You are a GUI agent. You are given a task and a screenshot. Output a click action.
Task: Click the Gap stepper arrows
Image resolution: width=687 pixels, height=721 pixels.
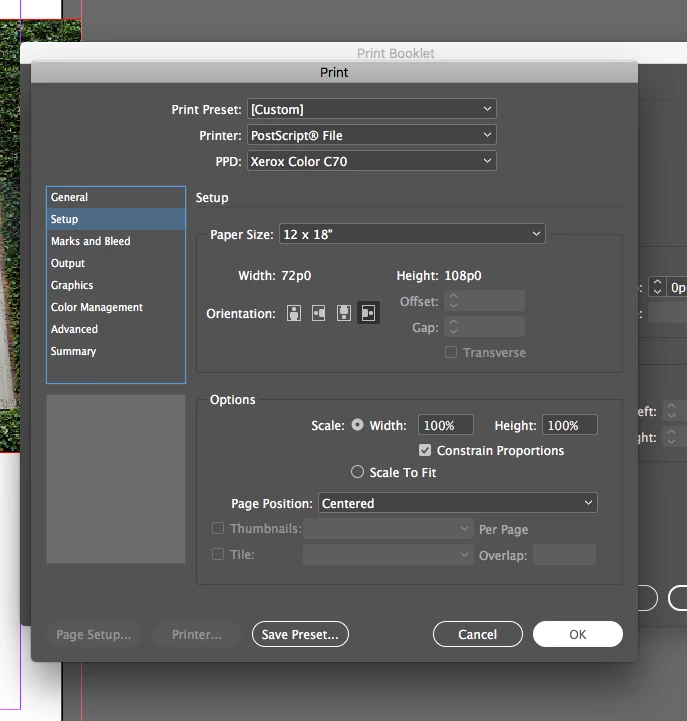pyautogui.click(x=453, y=326)
